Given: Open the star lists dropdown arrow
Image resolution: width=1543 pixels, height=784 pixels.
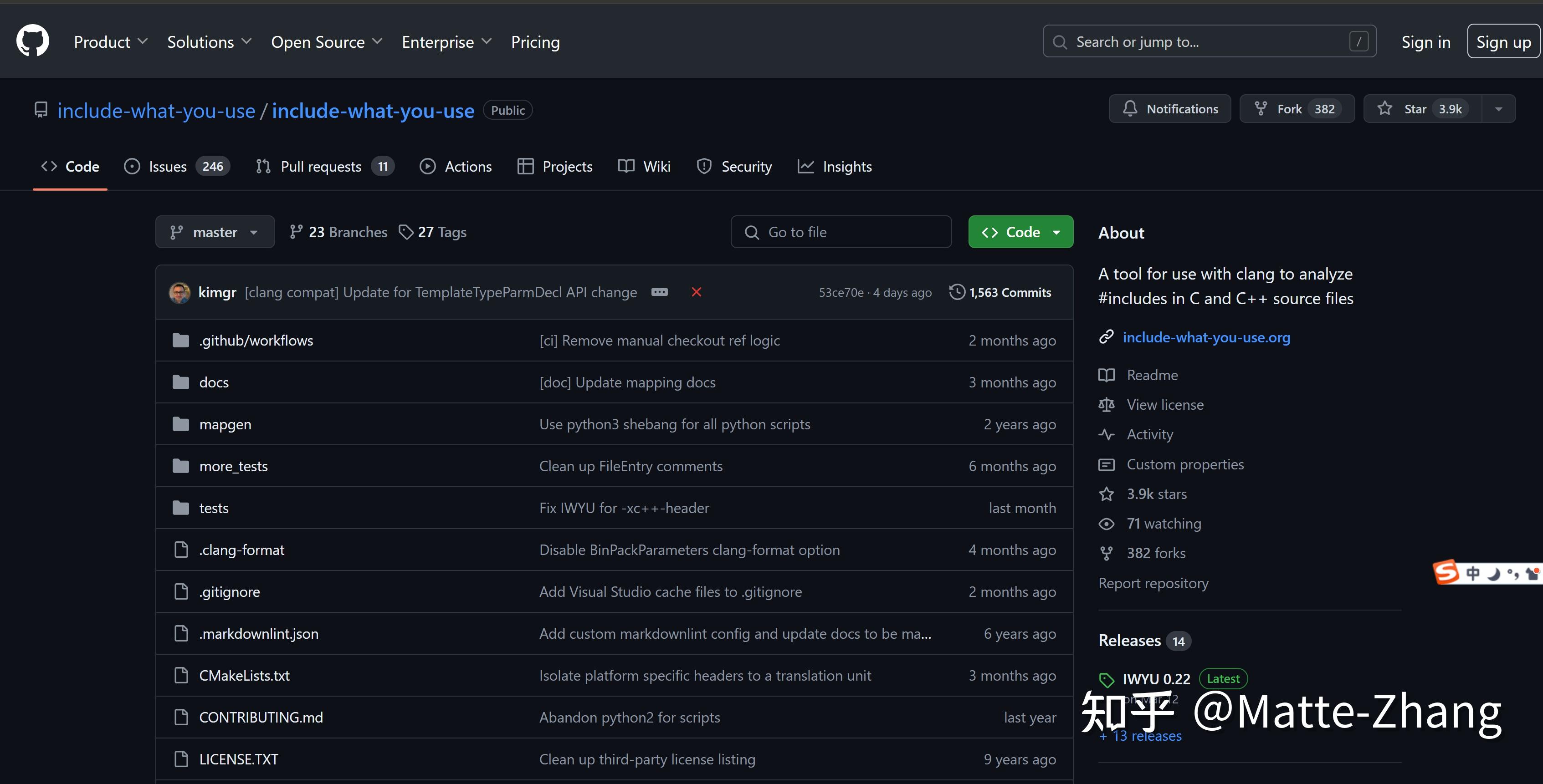Looking at the screenshot, I should 1499,109.
